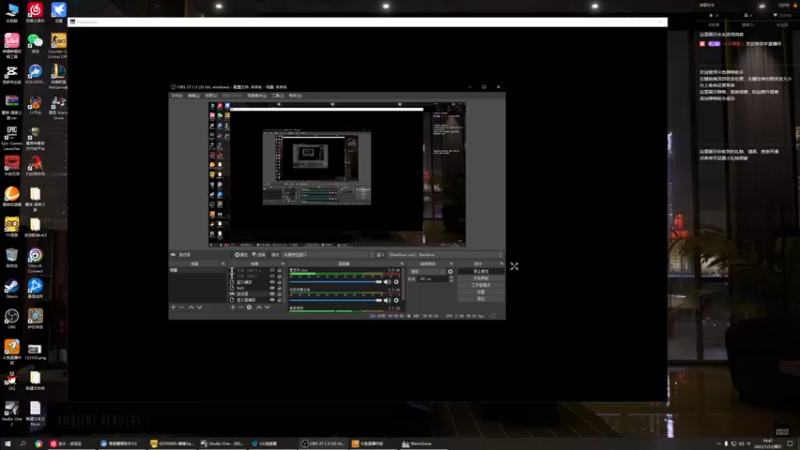Move scene down in Scenes panel
800x450 pixels.
[x=199, y=307]
